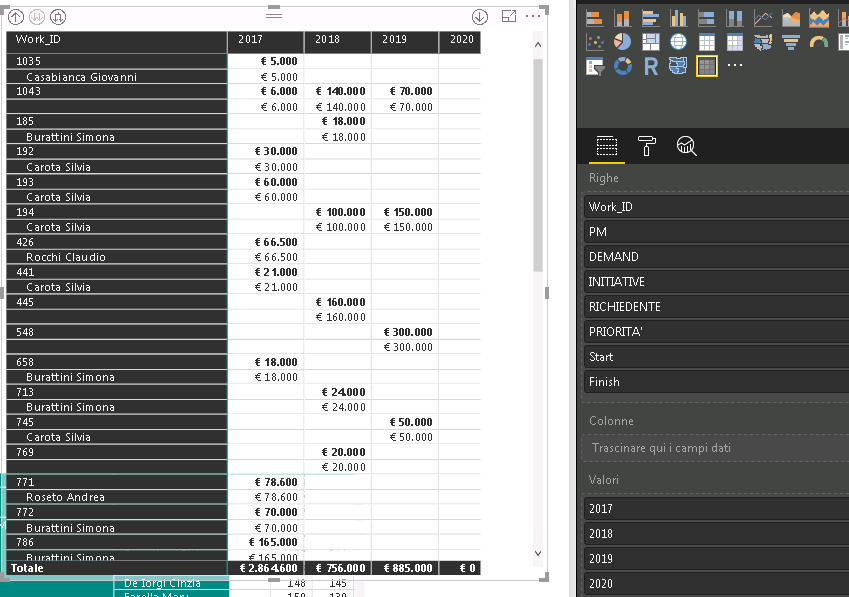The height and width of the screenshot is (597, 849).
Task: Select the Finish field in Righe
Action: click(716, 382)
